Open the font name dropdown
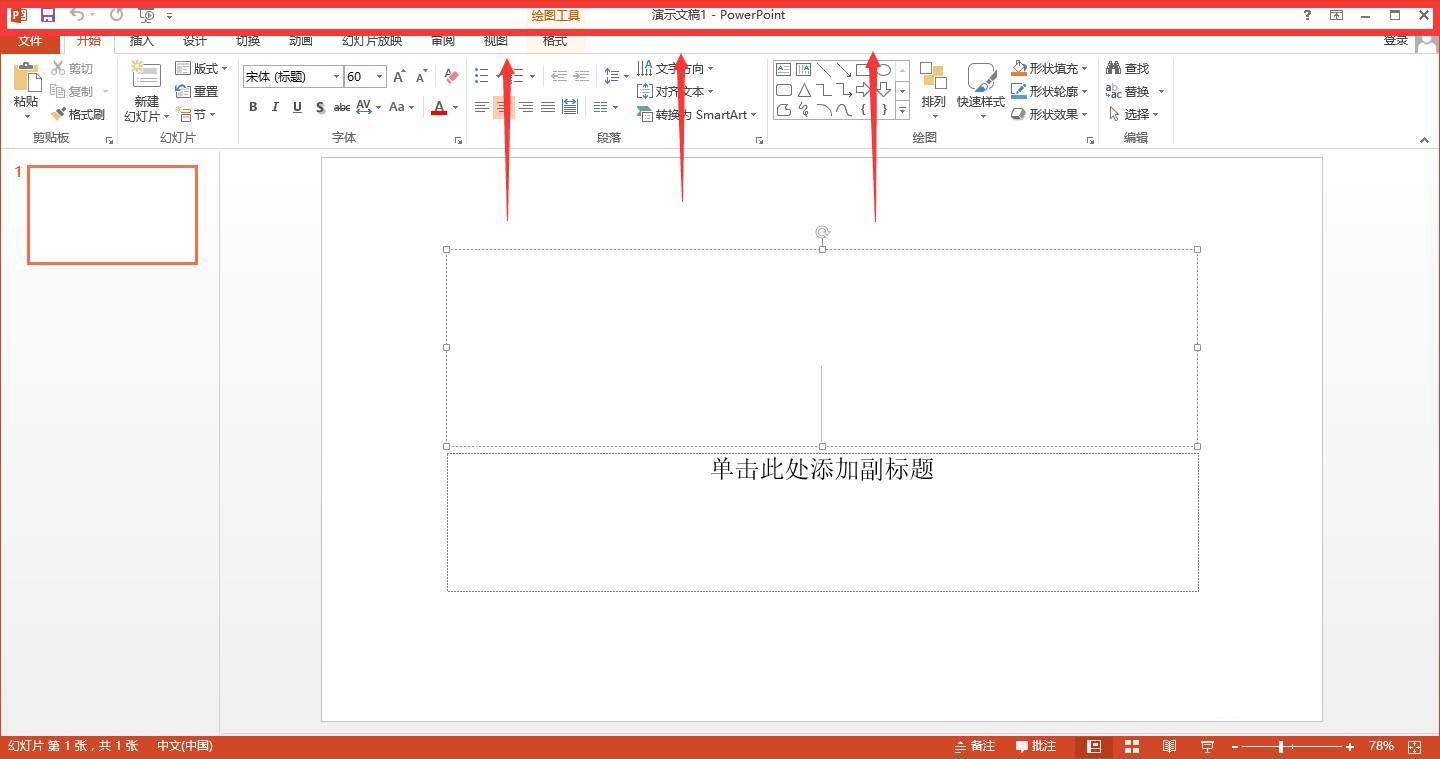Viewport: 1440px width, 759px height. click(x=336, y=77)
